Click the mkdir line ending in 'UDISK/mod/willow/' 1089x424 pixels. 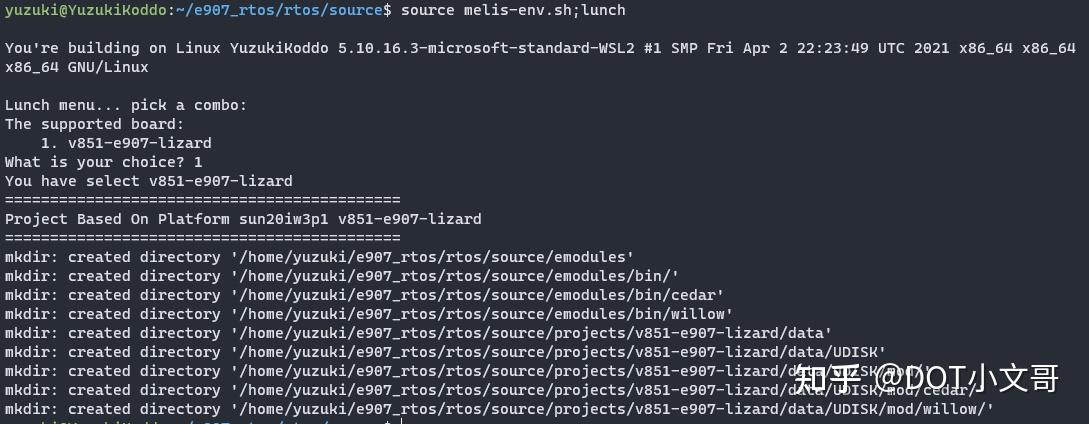[x=499, y=409]
